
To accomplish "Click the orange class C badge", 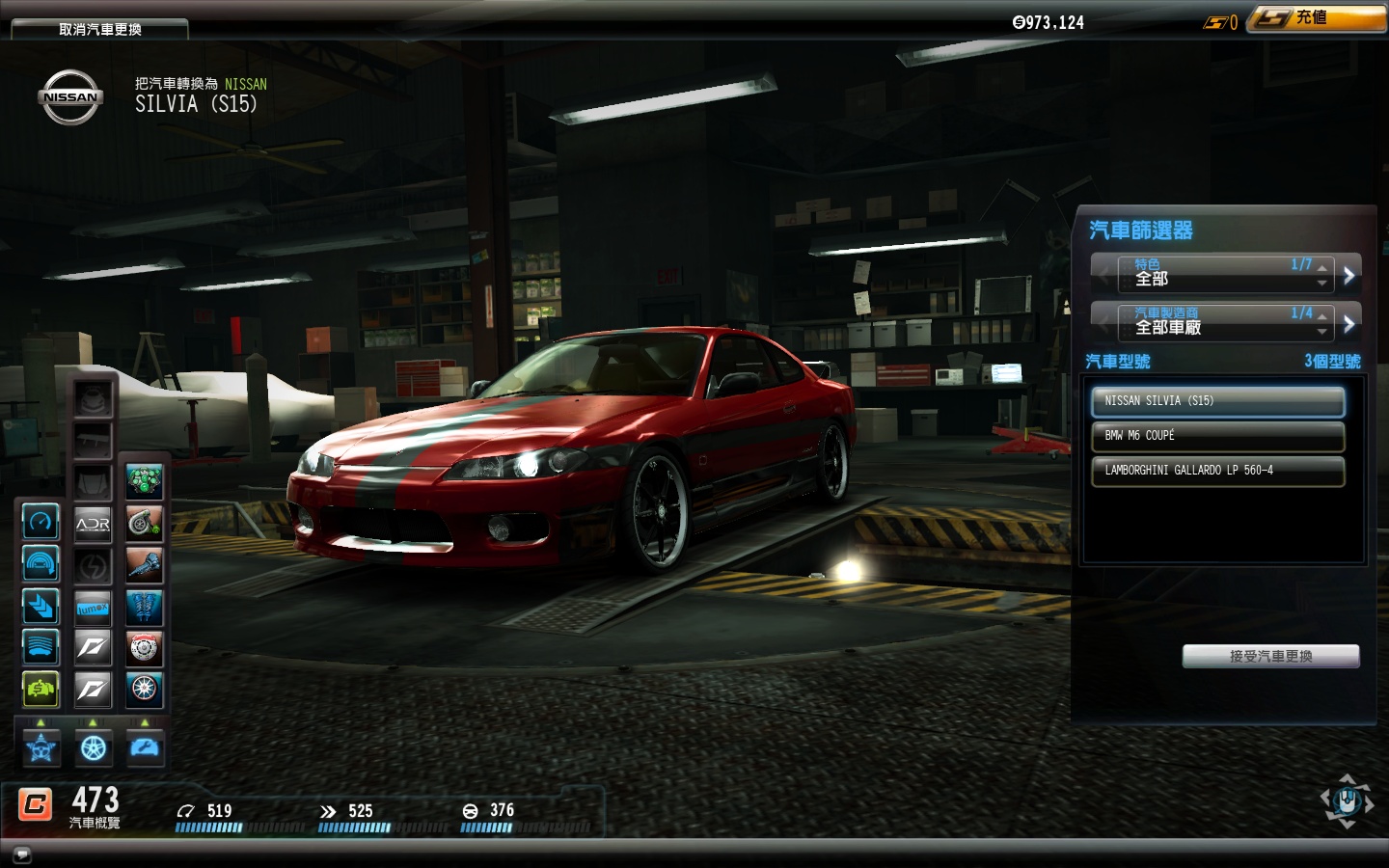I will (36, 804).
